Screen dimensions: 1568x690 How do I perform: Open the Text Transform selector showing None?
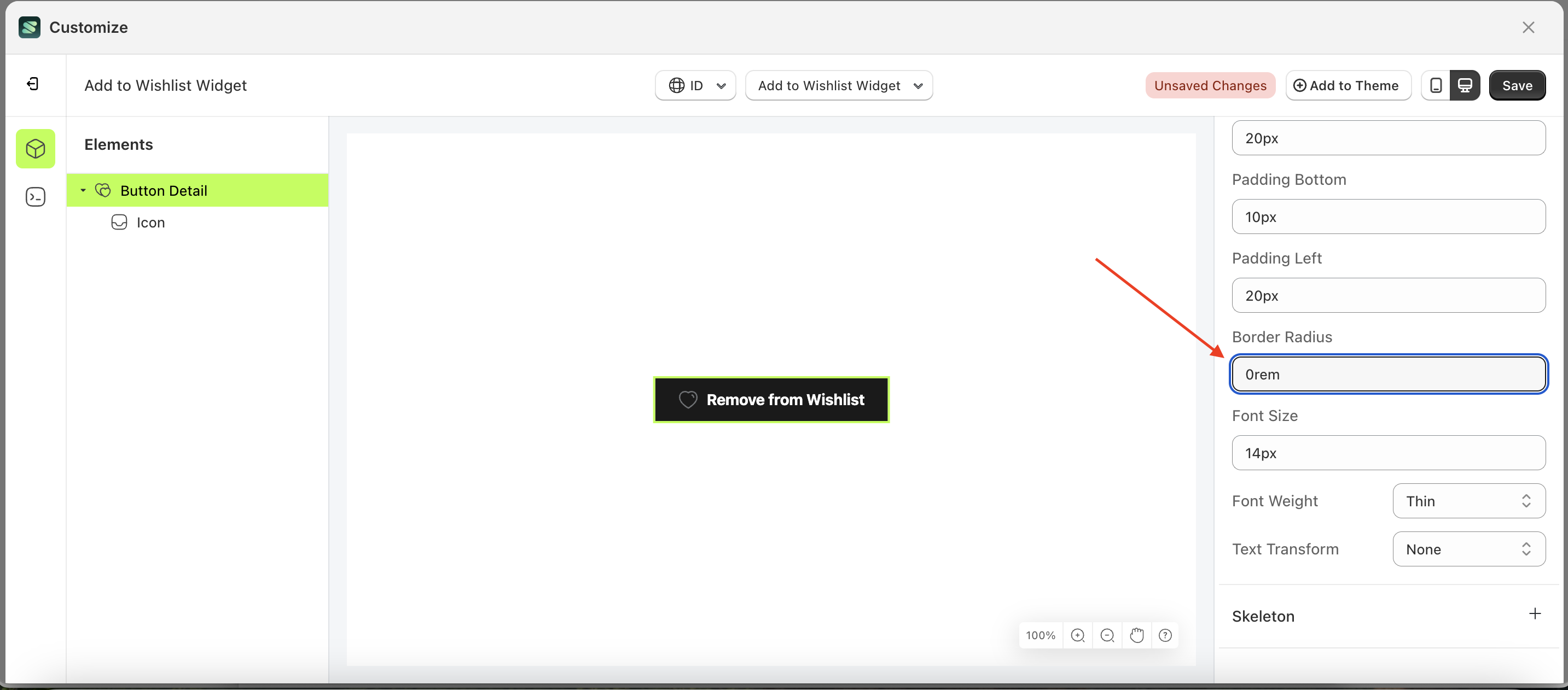click(x=1468, y=549)
